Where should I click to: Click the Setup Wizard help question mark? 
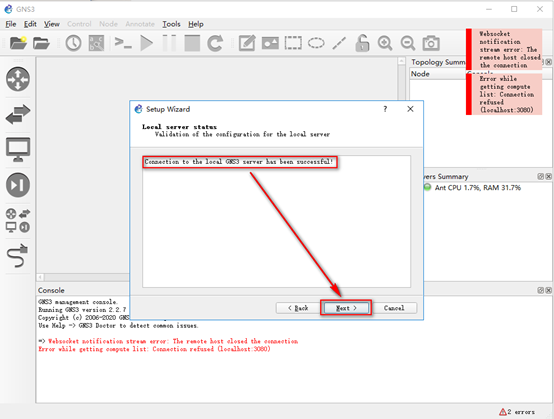(x=385, y=109)
